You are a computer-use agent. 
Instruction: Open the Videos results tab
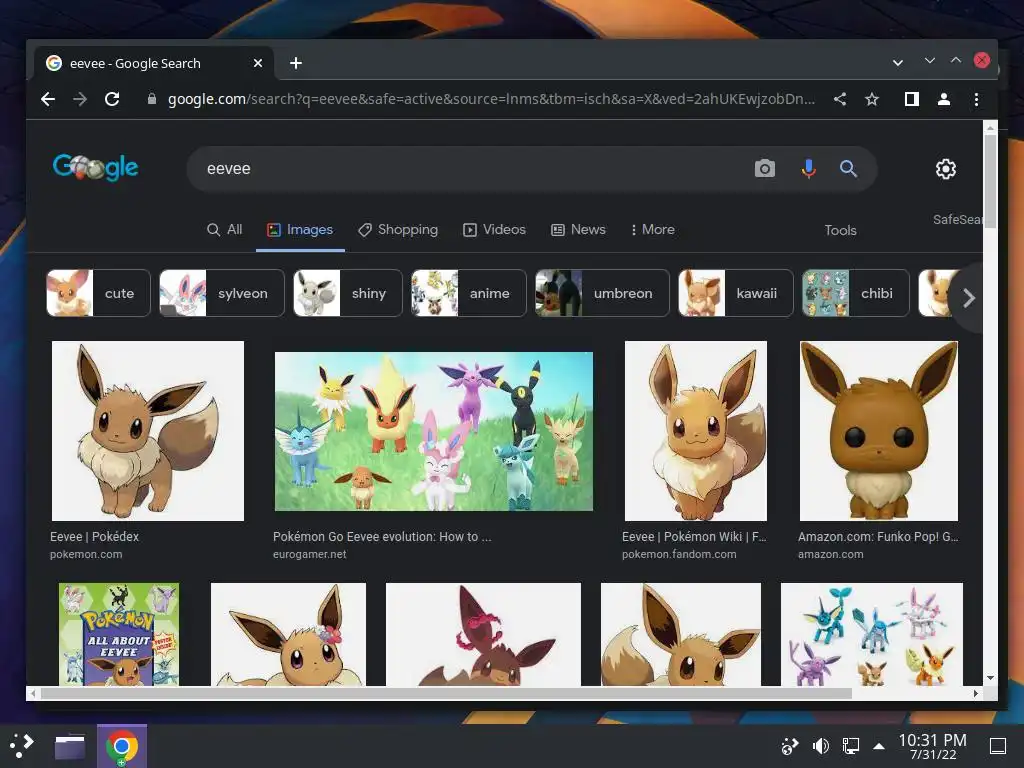tap(494, 229)
